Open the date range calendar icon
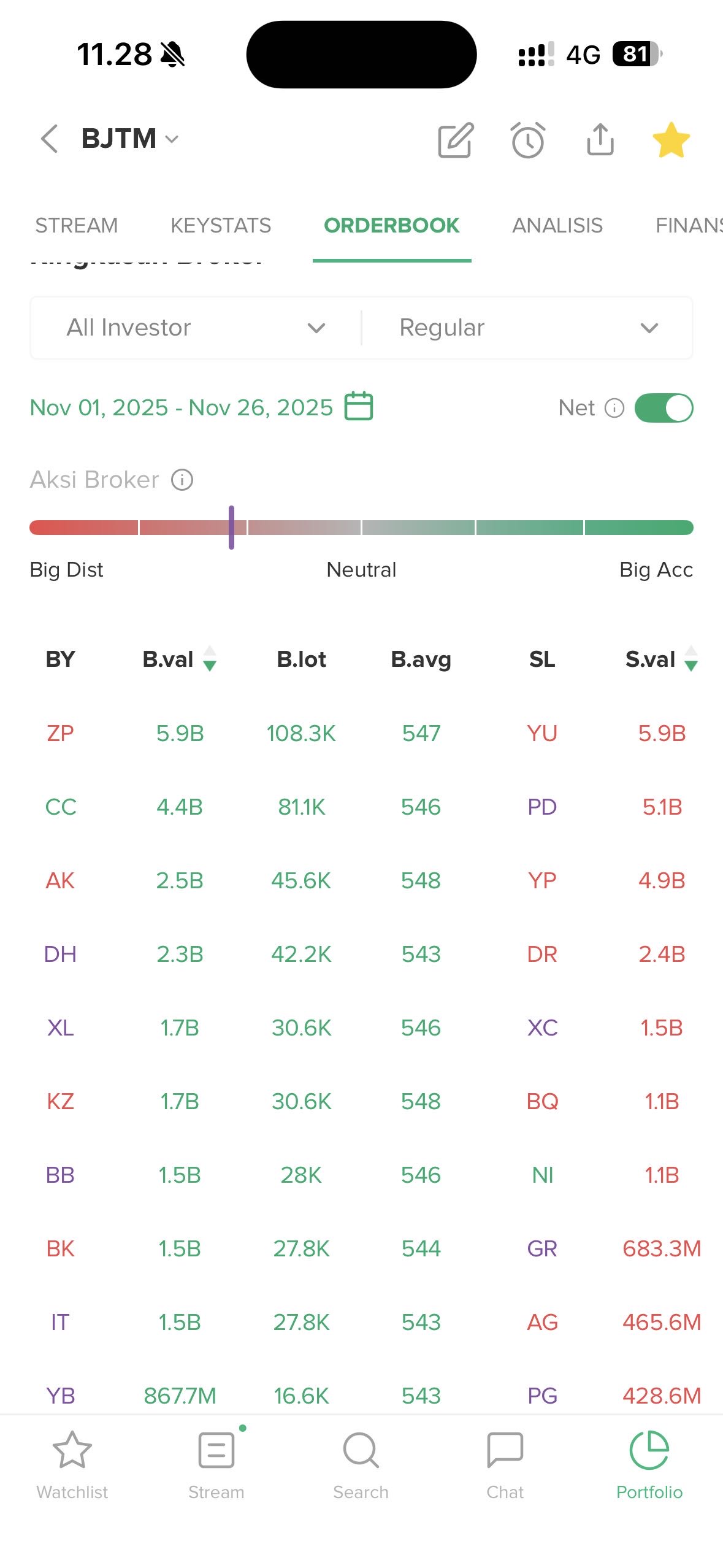 pyautogui.click(x=359, y=406)
